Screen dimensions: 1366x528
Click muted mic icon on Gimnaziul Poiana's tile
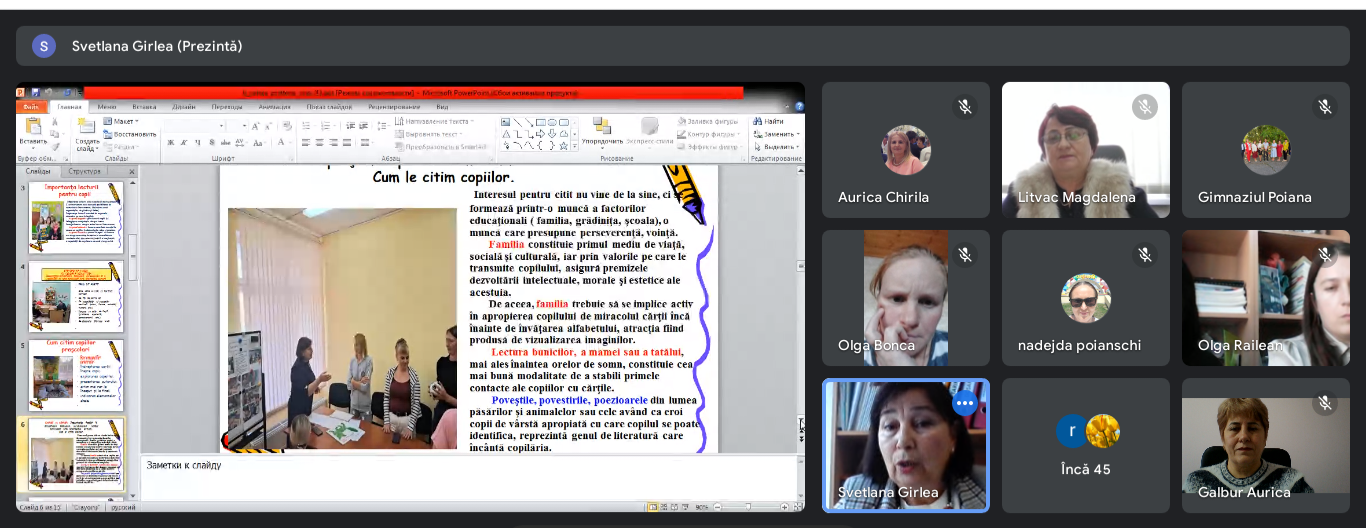(1324, 107)
